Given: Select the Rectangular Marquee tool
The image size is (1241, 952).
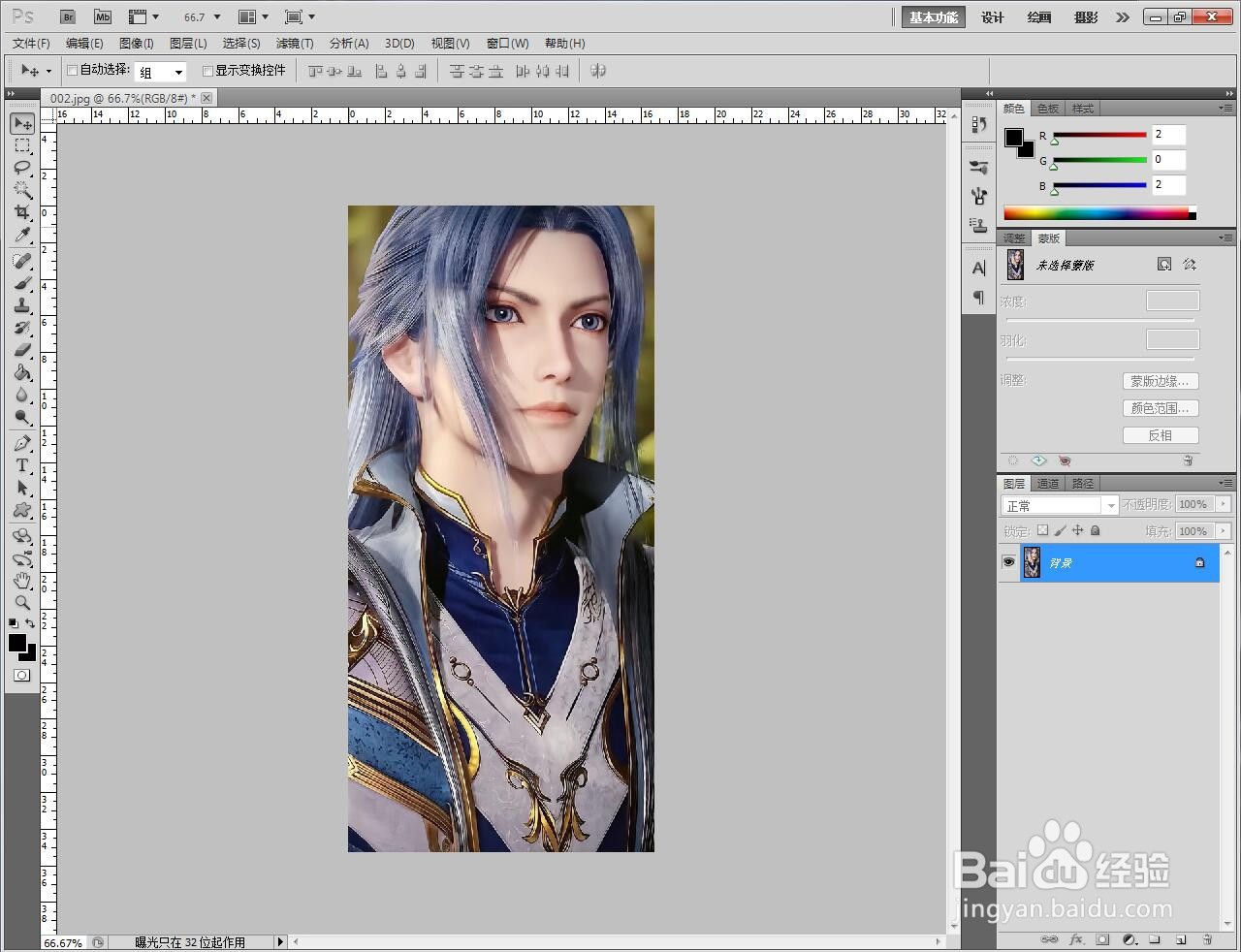Looking at the screenshot, I should [x=22, y=145].
